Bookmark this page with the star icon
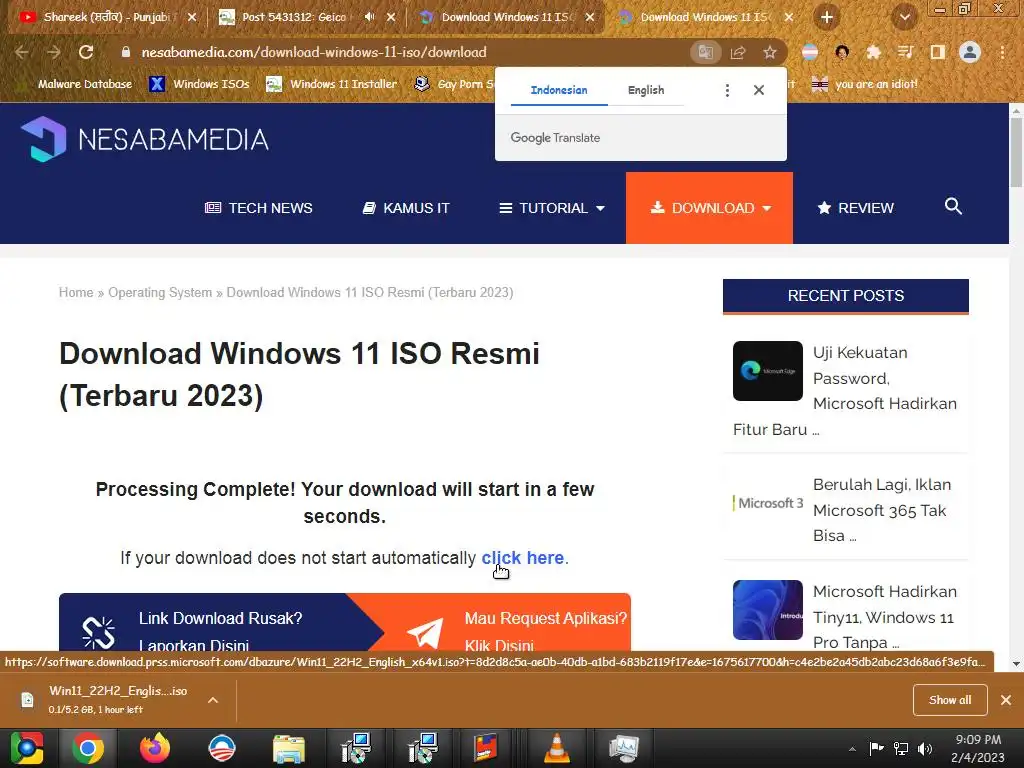 click(770, 52)
